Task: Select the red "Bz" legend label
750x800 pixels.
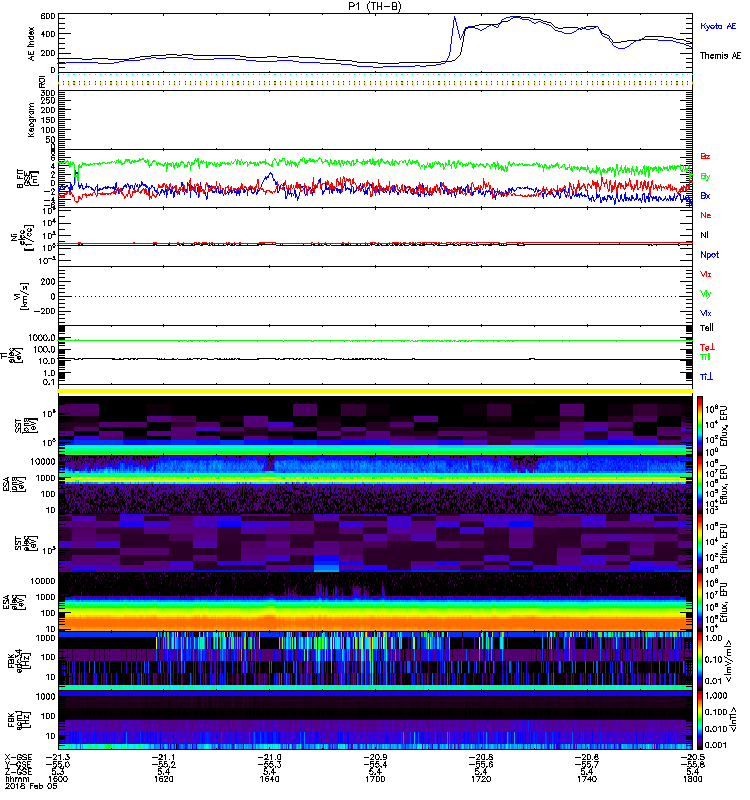Action: (705, 156)
